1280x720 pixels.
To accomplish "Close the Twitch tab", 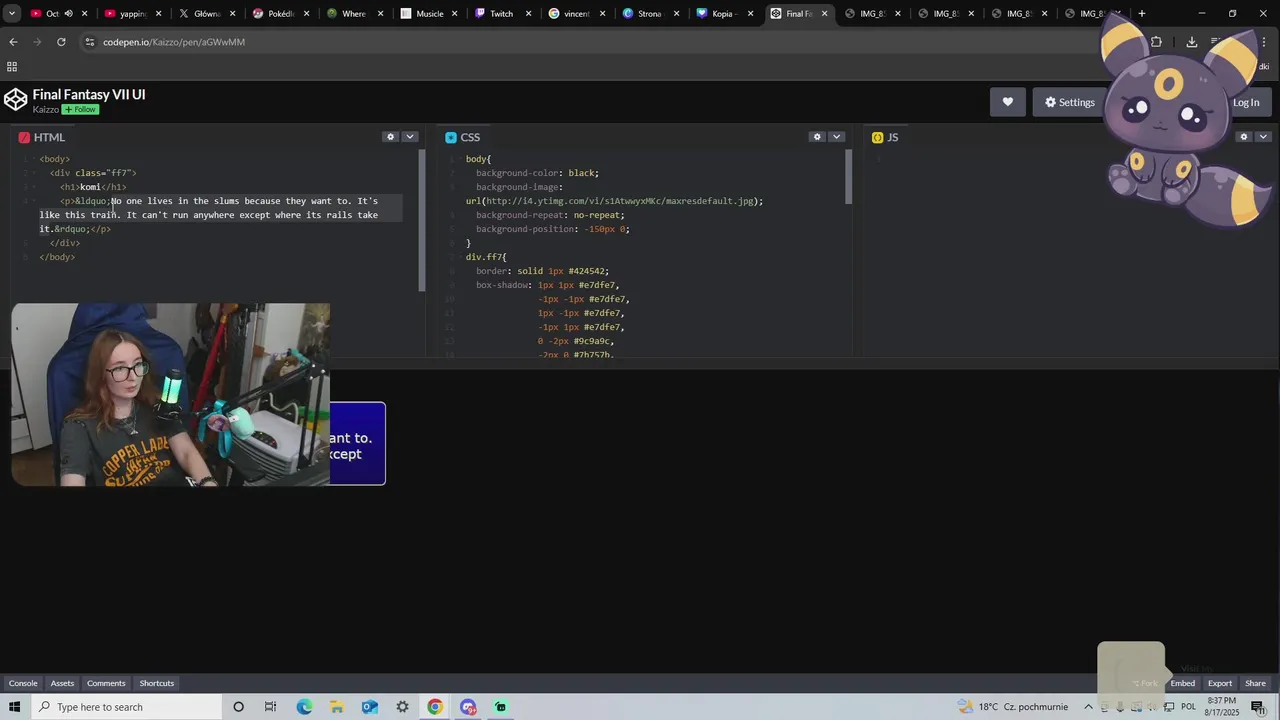I will point(528,14).
